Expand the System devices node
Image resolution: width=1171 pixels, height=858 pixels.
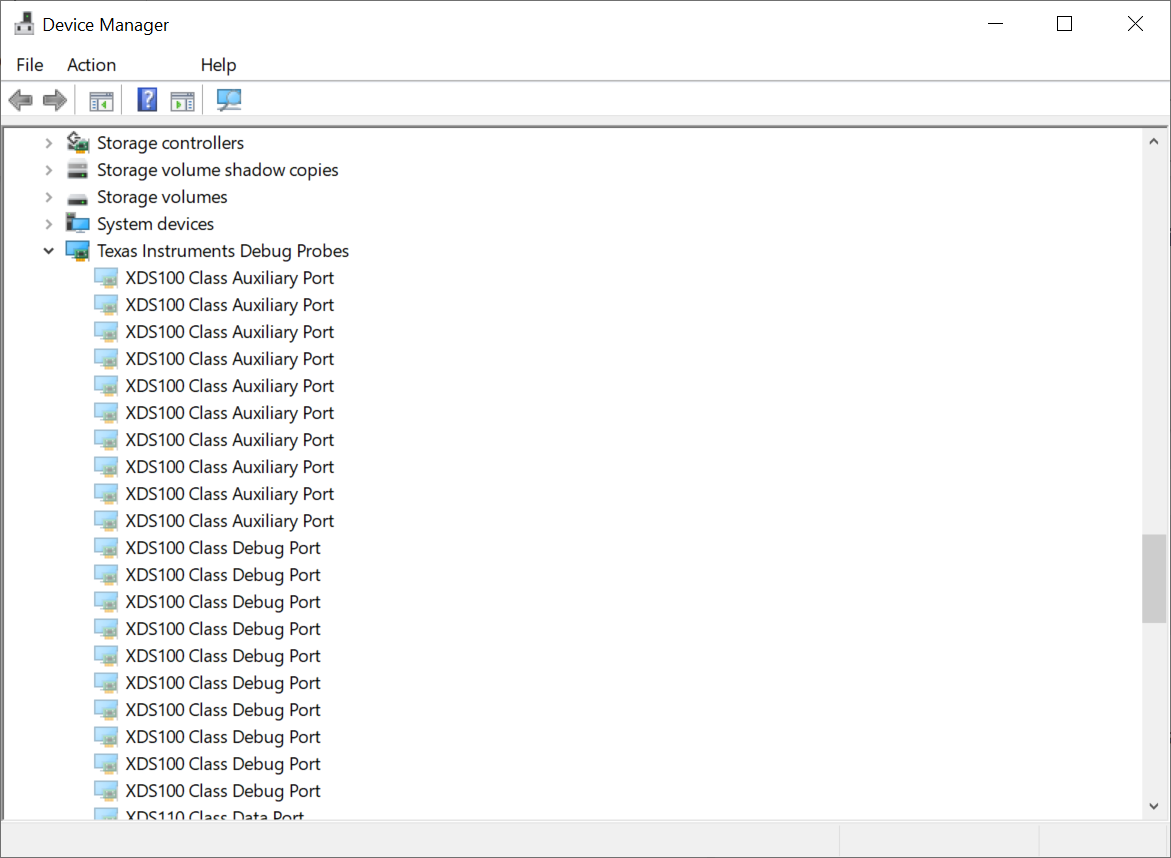[49, 224]
